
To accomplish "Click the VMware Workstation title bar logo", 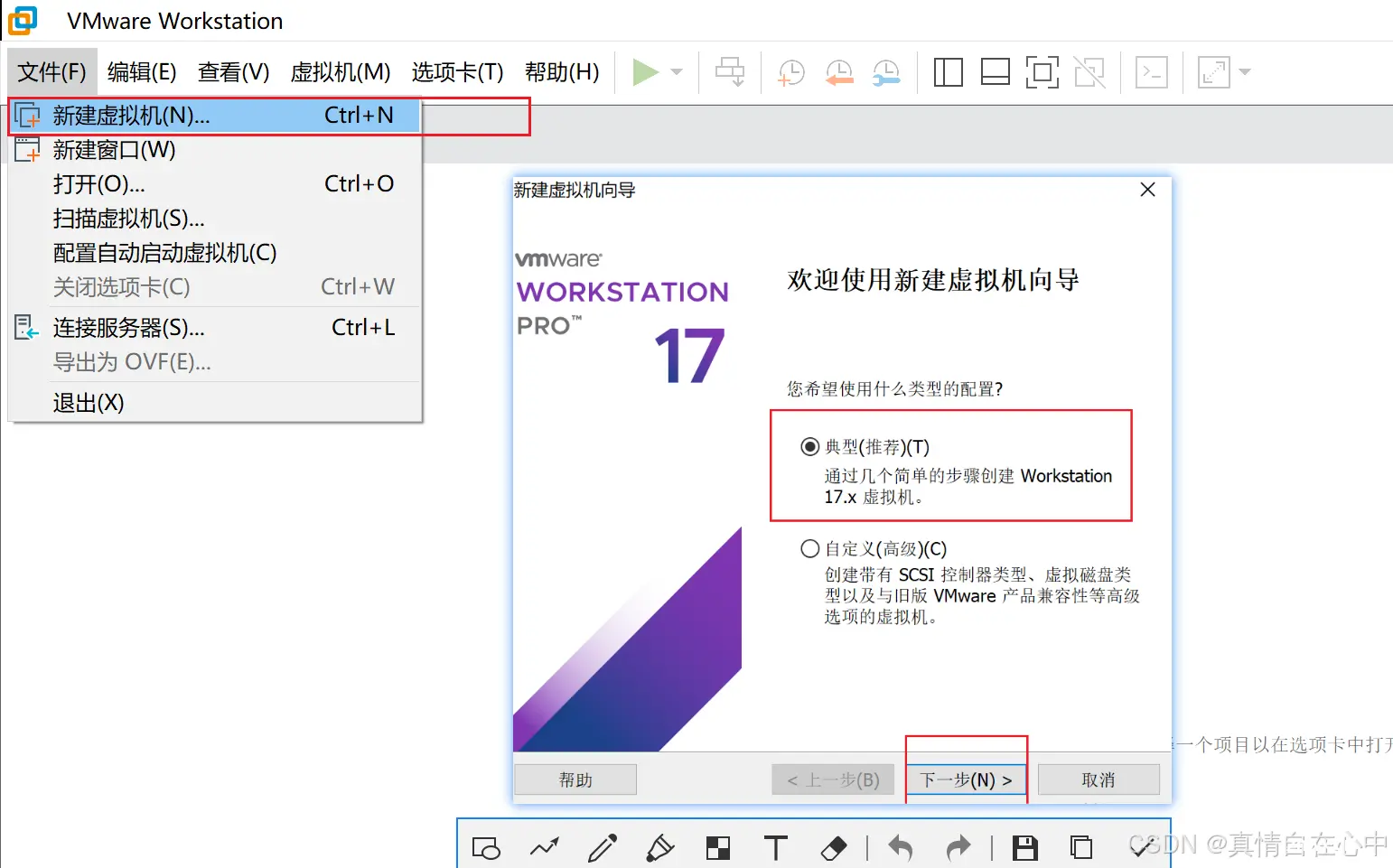I will click(x=23, y=20).
